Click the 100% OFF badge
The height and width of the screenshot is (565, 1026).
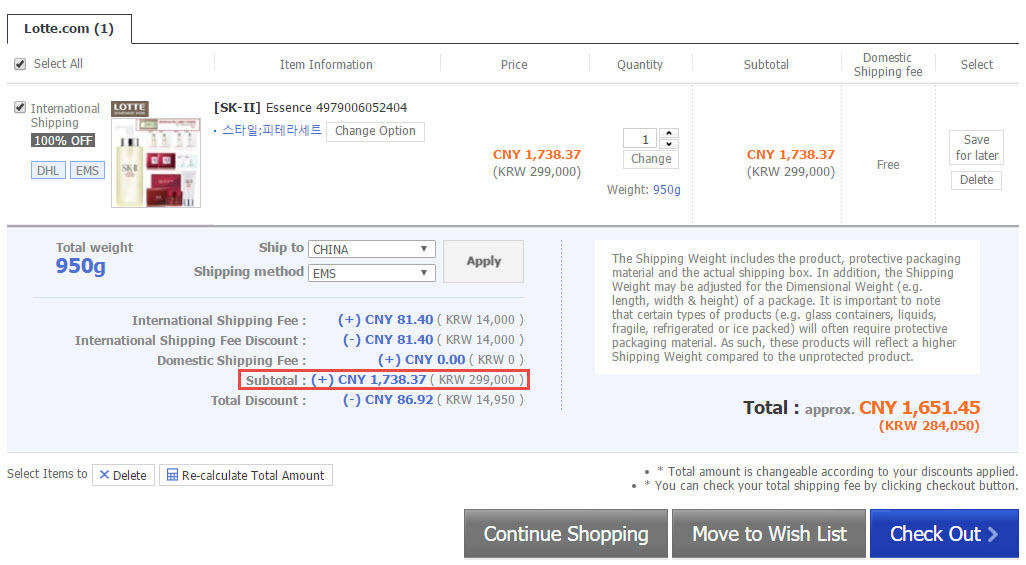coord(63,141)
